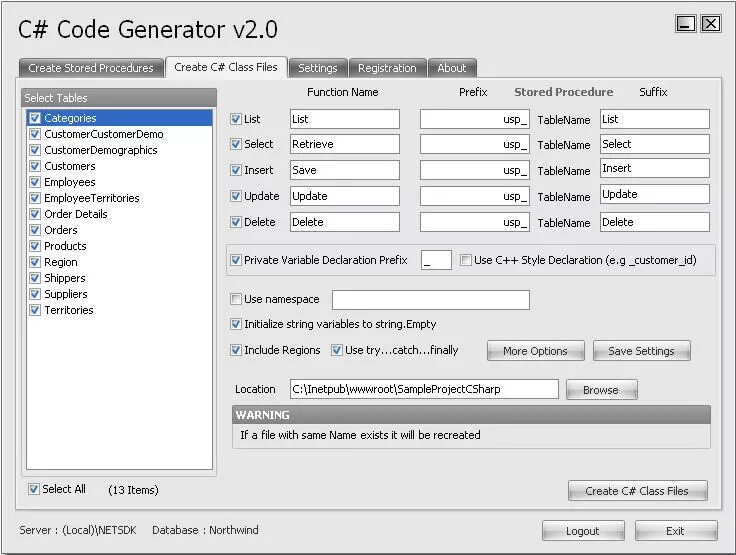Click the private variable prefix underscore field
Image resolution: width=736 pixels, height=555 pixels.
click(437, 260)
